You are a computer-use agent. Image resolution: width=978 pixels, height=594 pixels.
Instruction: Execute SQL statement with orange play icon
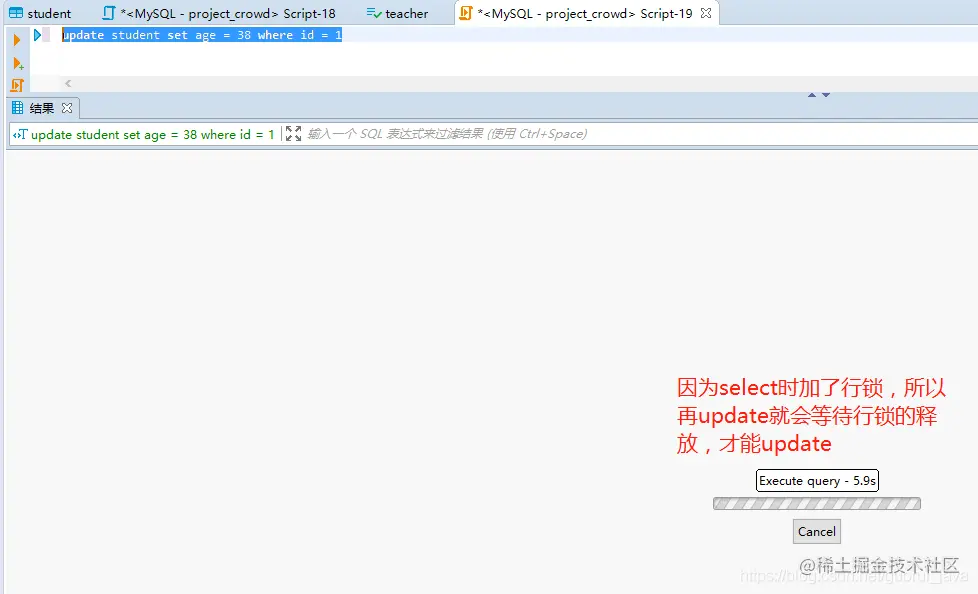click(x=17, y=40)
